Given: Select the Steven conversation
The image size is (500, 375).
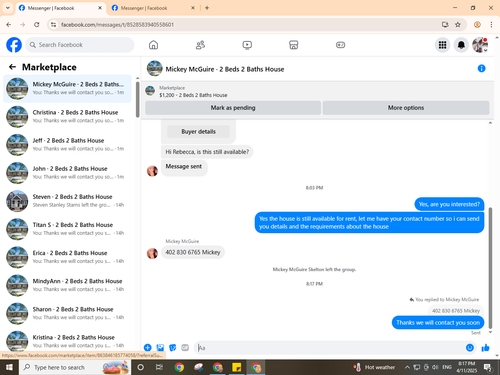Looking at the screenshot, I should tap(67, 201).
